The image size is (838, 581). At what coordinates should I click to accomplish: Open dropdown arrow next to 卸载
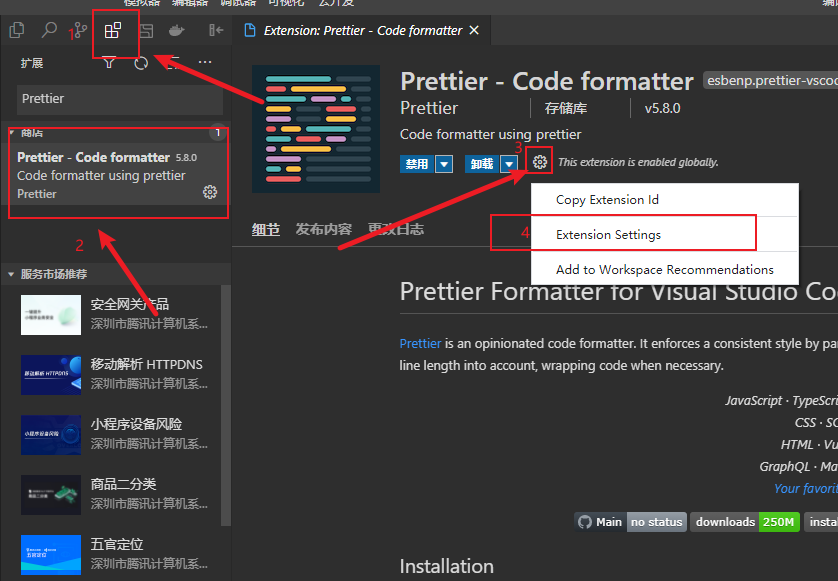[x=509, y=164]
